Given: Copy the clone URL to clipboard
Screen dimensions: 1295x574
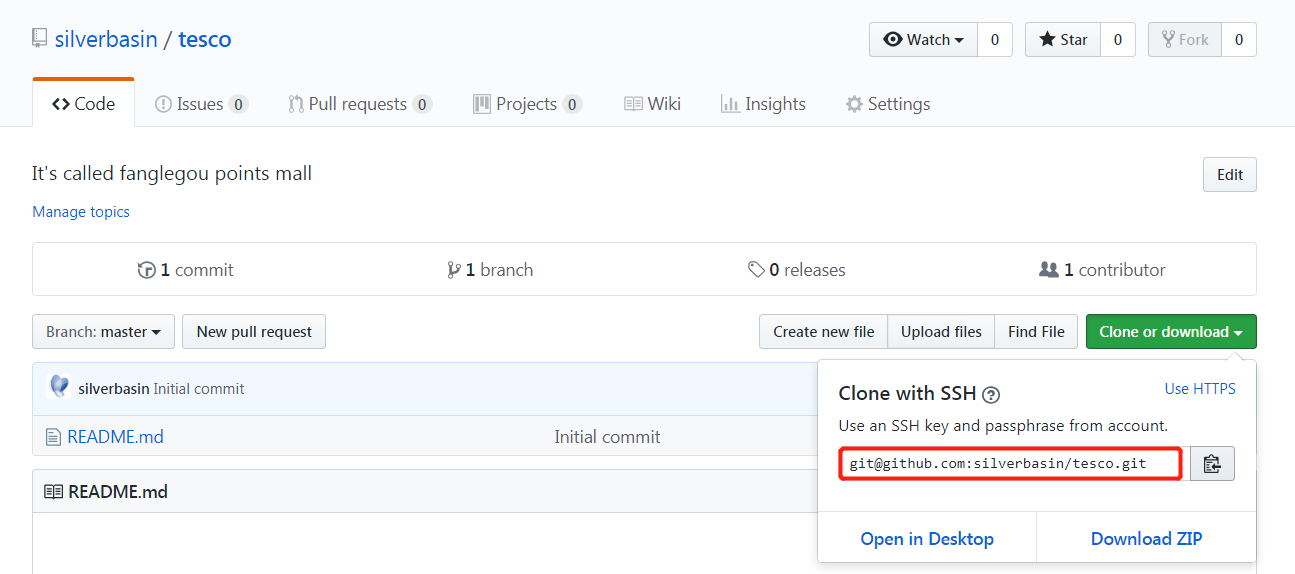Looking at the screenshot, I should pyautogui.click(x=1212, y=464).
